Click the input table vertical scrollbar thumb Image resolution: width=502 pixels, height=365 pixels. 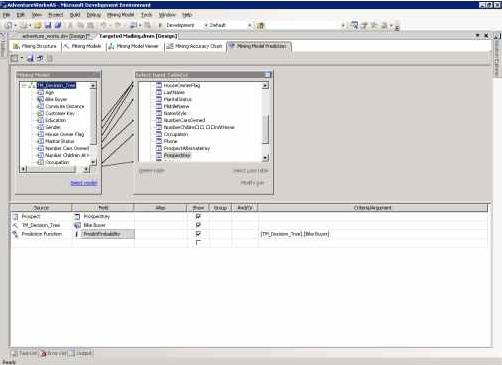click(265, 129)
